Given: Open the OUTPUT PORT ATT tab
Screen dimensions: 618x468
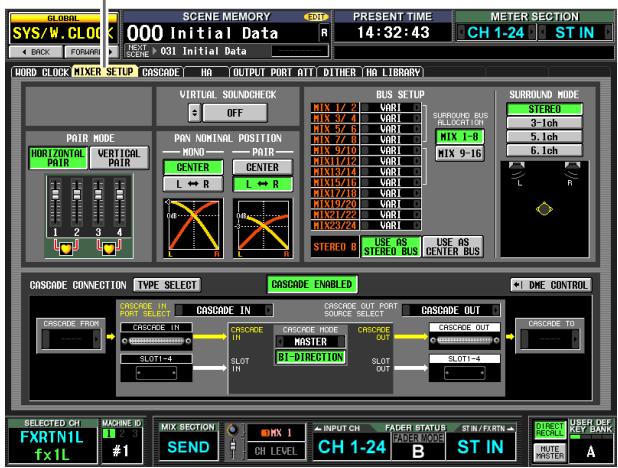Looking at the screenshot, I should 273,72.
